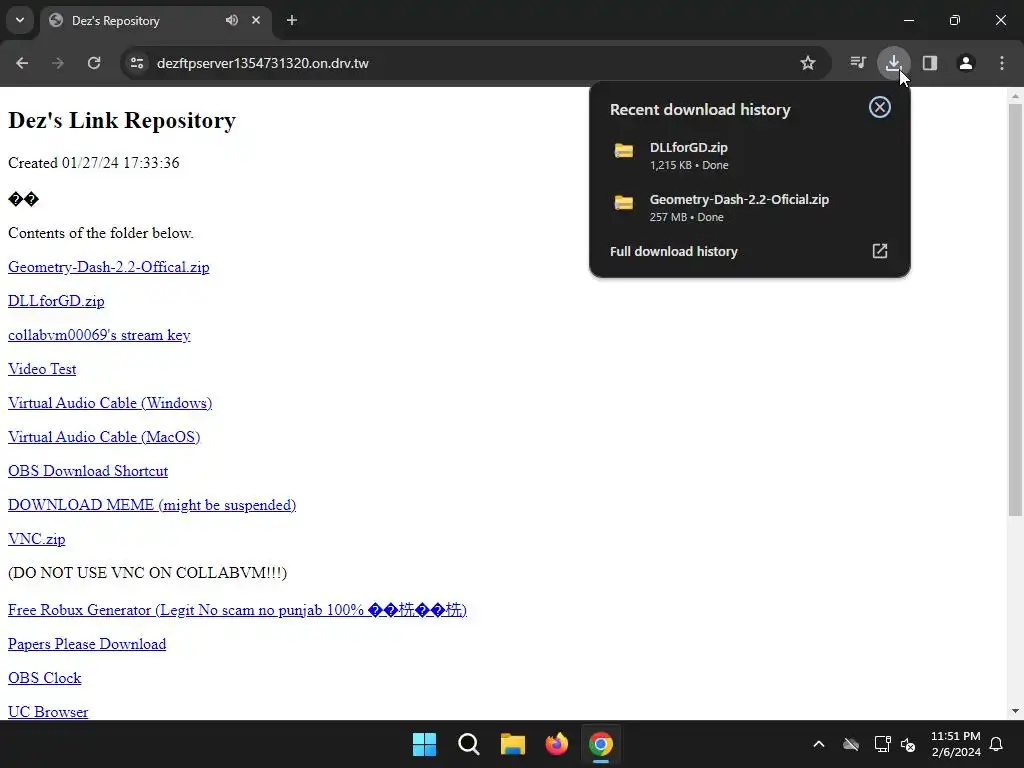Image resolution: width=1024 pixels, height=768 pixels.
Task: Close the Dez's Repository tab
Action: [256, 20]
